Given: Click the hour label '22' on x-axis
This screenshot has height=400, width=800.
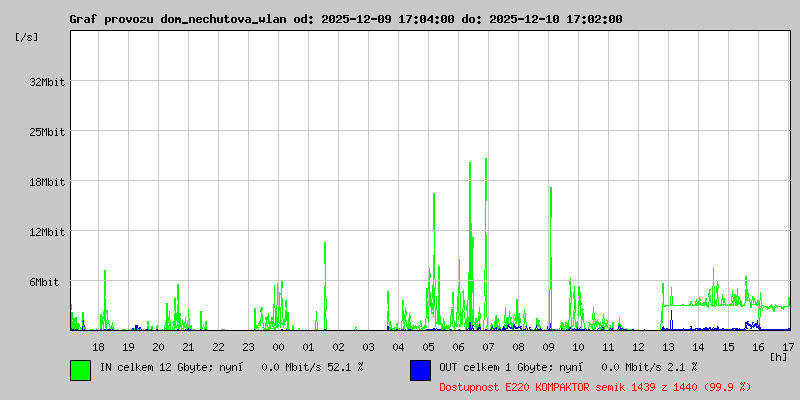Looking at the screenshot, I should (218, 347).
